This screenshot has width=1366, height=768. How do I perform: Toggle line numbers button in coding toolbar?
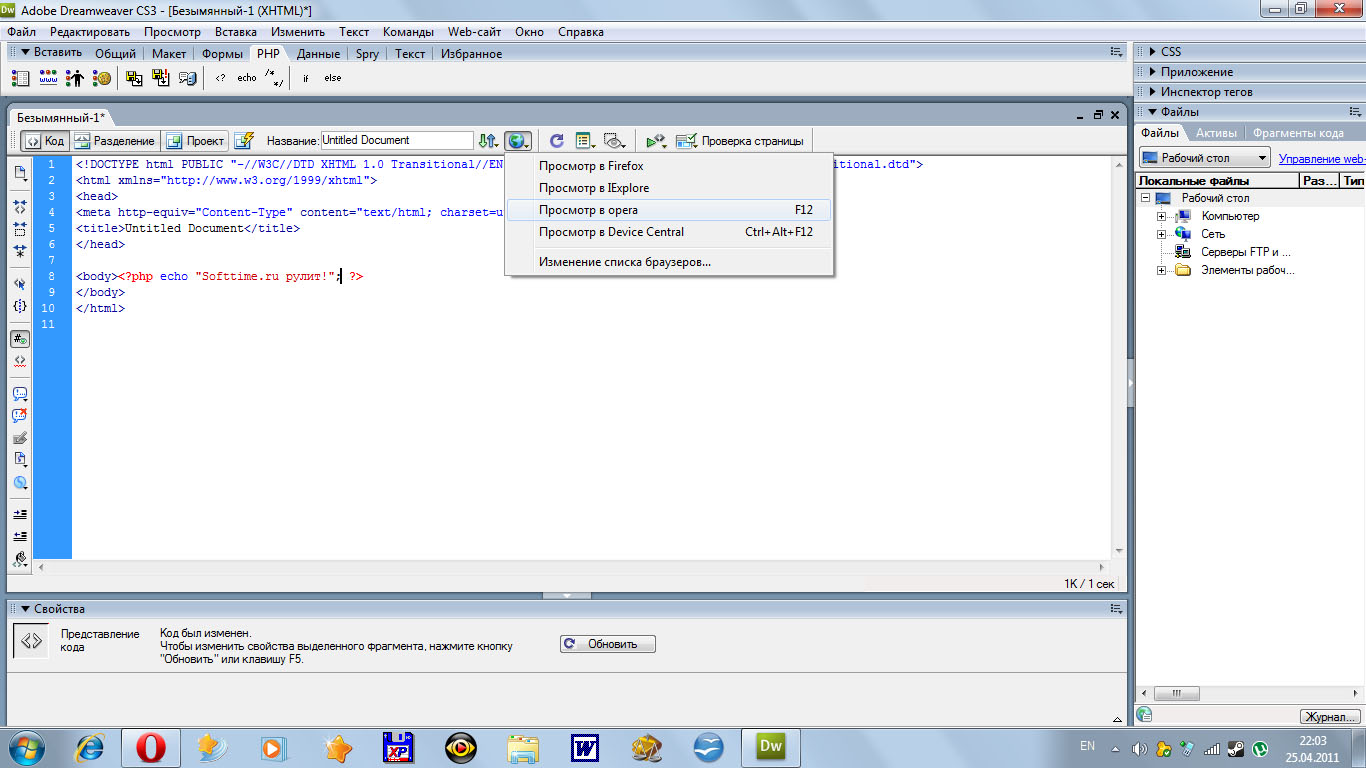coord(20,339)
